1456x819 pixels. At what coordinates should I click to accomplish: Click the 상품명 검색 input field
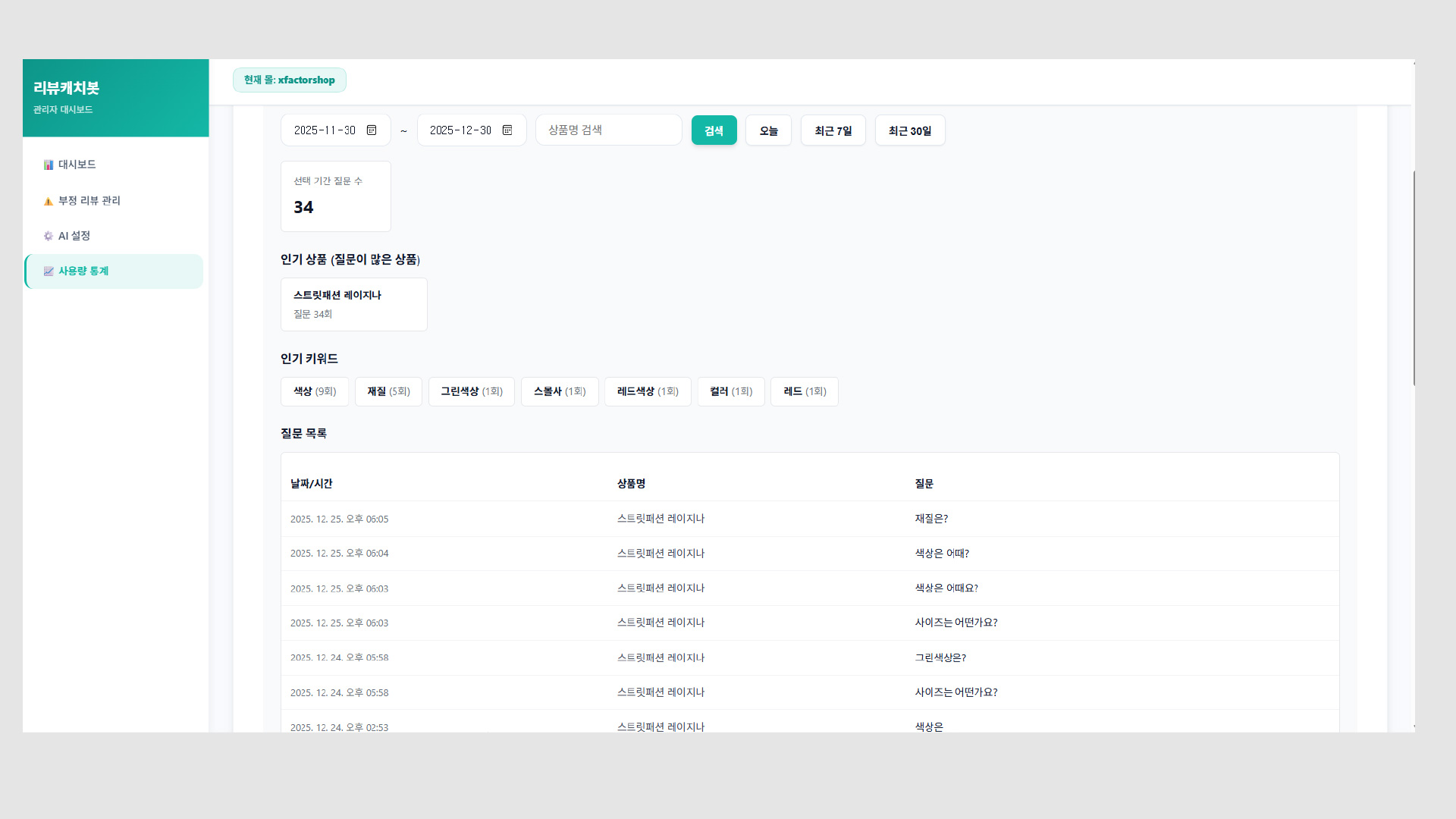pos(608,130)
